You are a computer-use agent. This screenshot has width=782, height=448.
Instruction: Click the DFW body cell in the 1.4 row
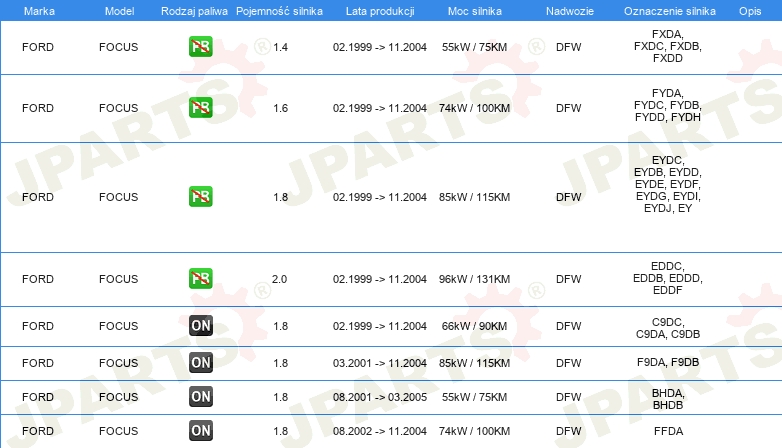click(x=569, y=47)
